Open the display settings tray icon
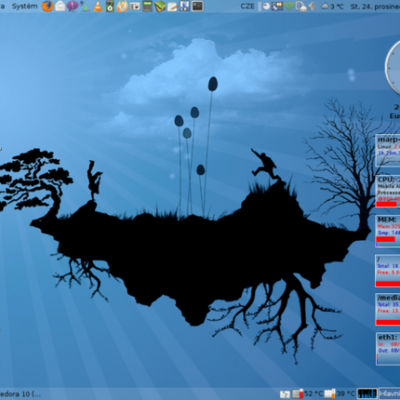The width and height of the screenshot is (400, 400). coord(277,6)
